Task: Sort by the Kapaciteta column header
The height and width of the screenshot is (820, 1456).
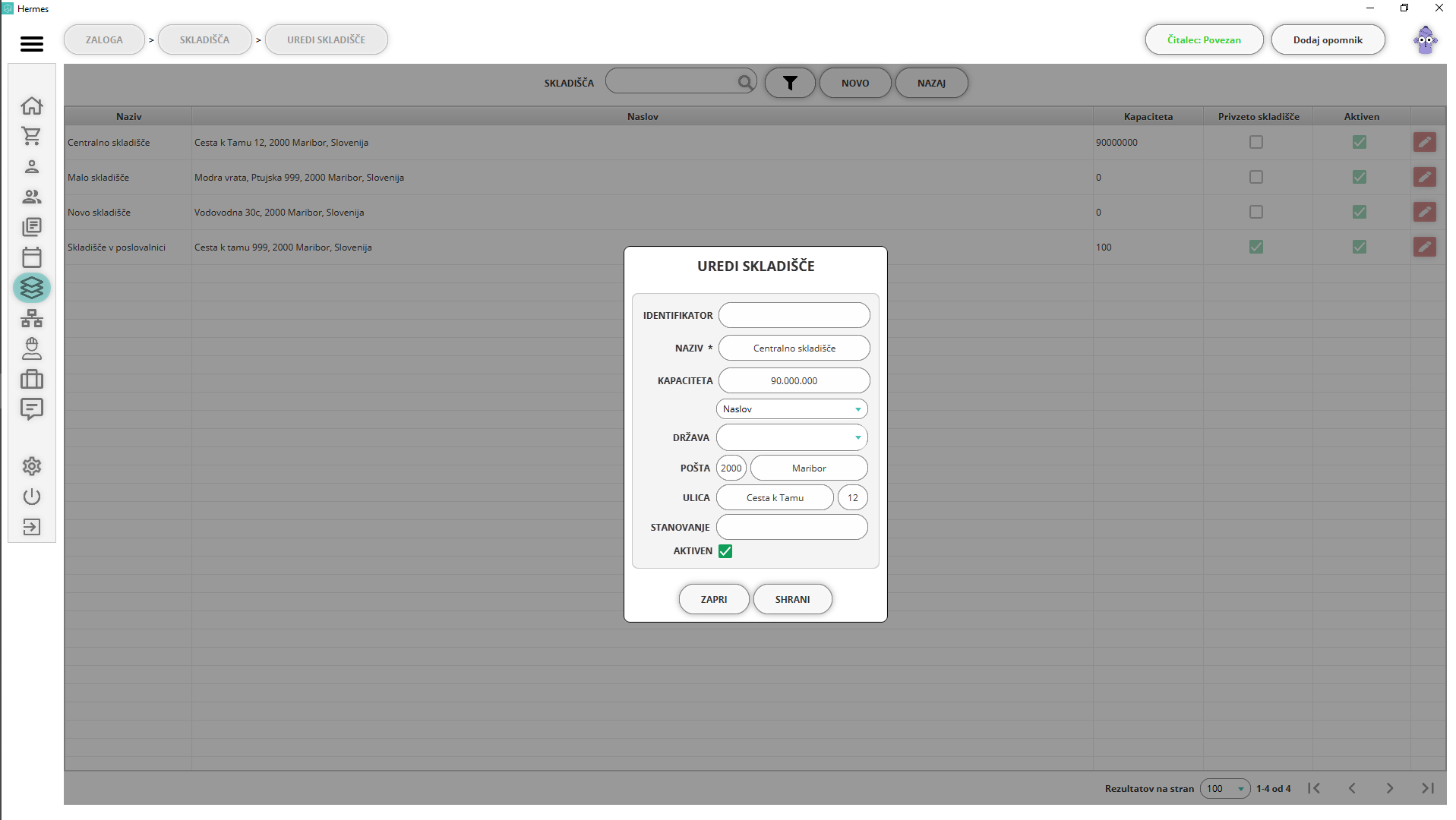Action: [1148, 116]
